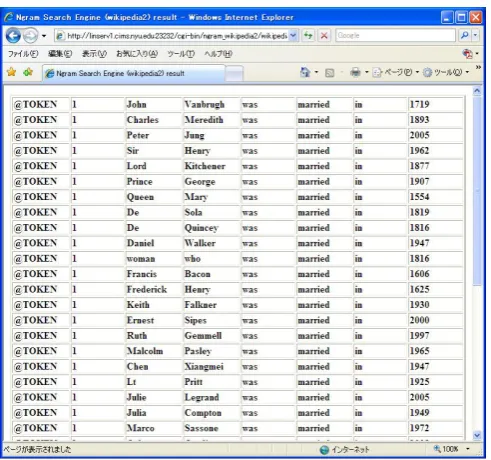Refresh the page with the green arrows icon
The height and width of the screenshot is (460, 491).
click(308, 35)
